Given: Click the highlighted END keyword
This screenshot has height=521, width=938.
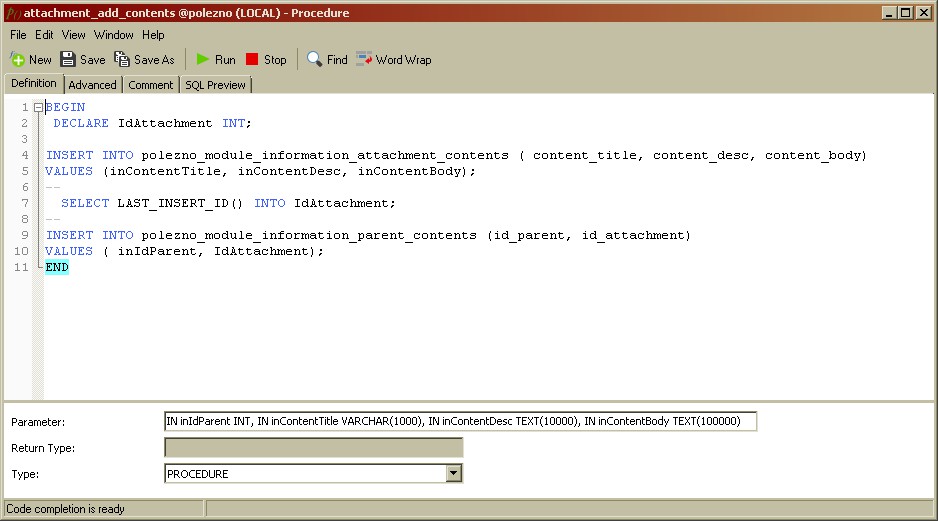Looking at the screenshot, I should click(57, 267).
